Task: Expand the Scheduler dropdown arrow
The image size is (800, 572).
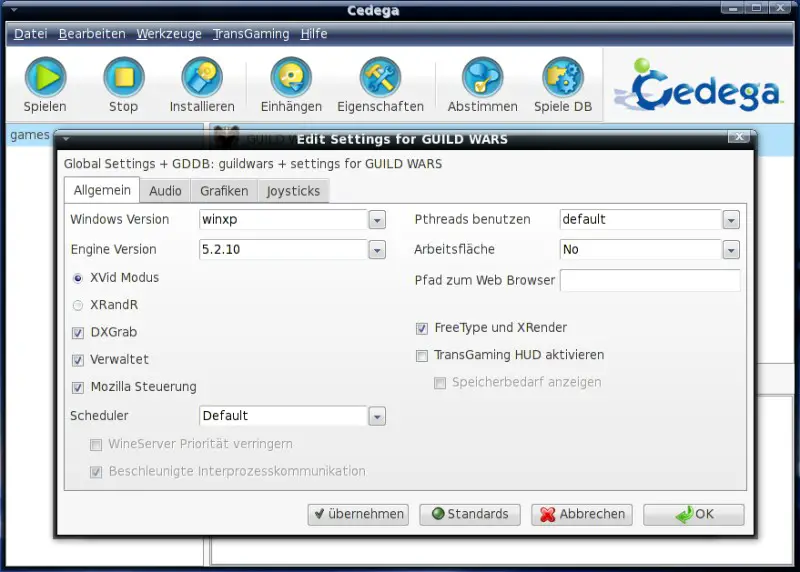Action: (x=377, y=416)
